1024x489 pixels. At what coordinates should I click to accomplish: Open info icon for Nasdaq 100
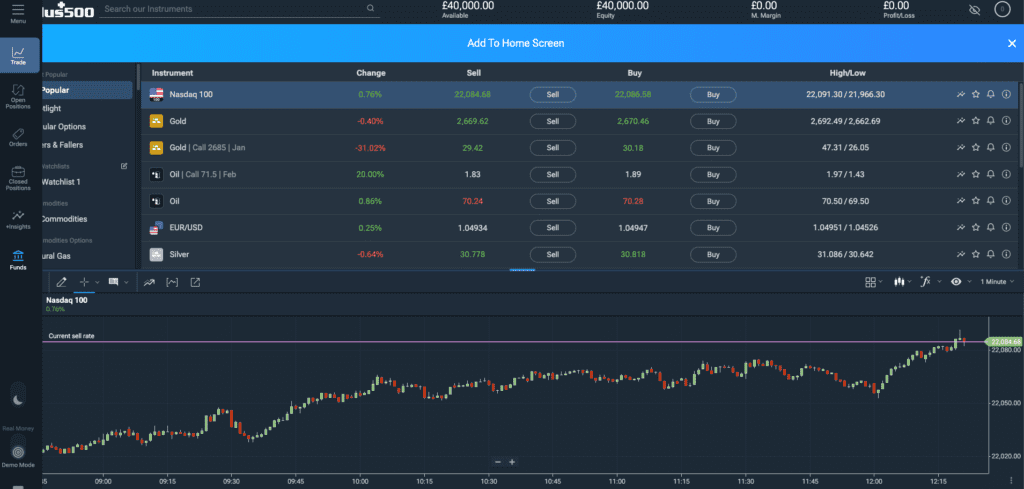1006,95
